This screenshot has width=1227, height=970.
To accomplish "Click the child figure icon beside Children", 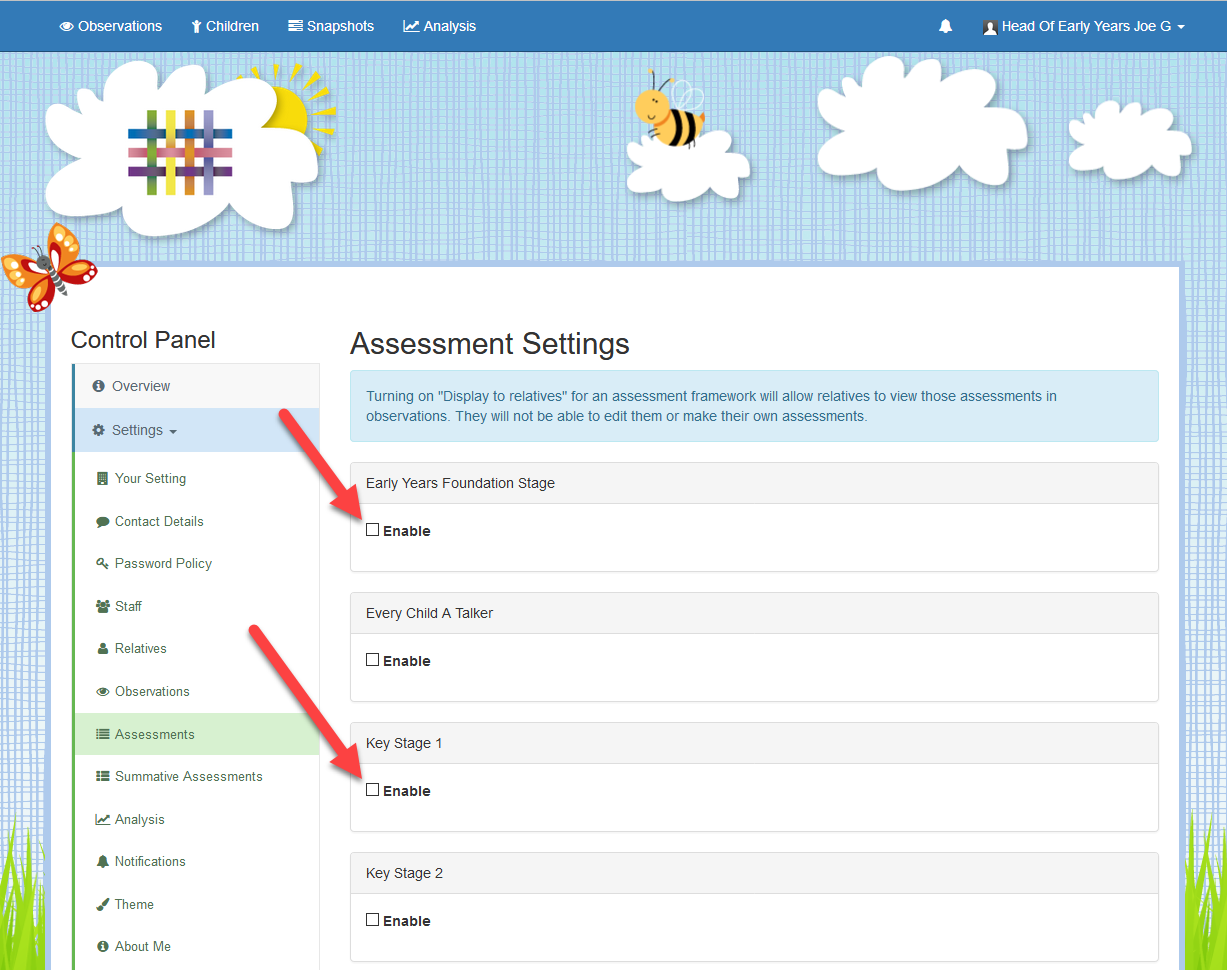I will click(196, 27).
